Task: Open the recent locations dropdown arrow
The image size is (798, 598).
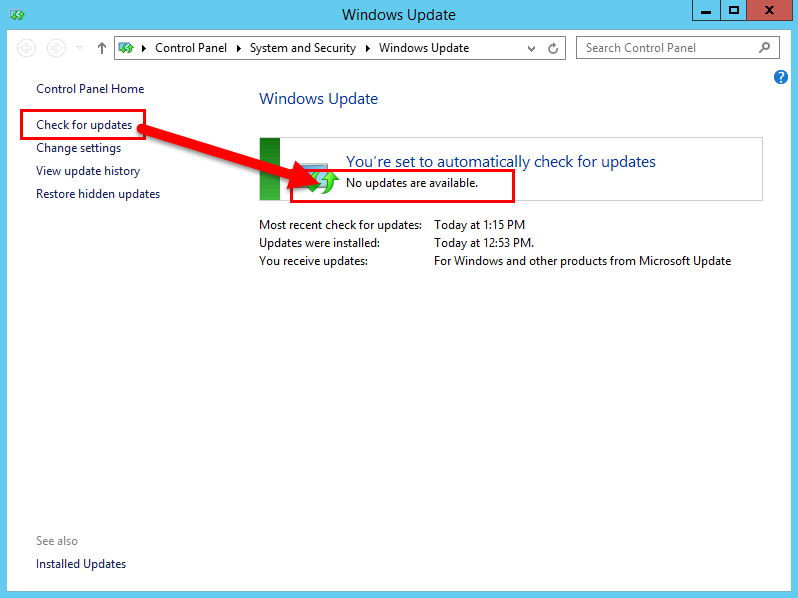Action: click(79, 48)
